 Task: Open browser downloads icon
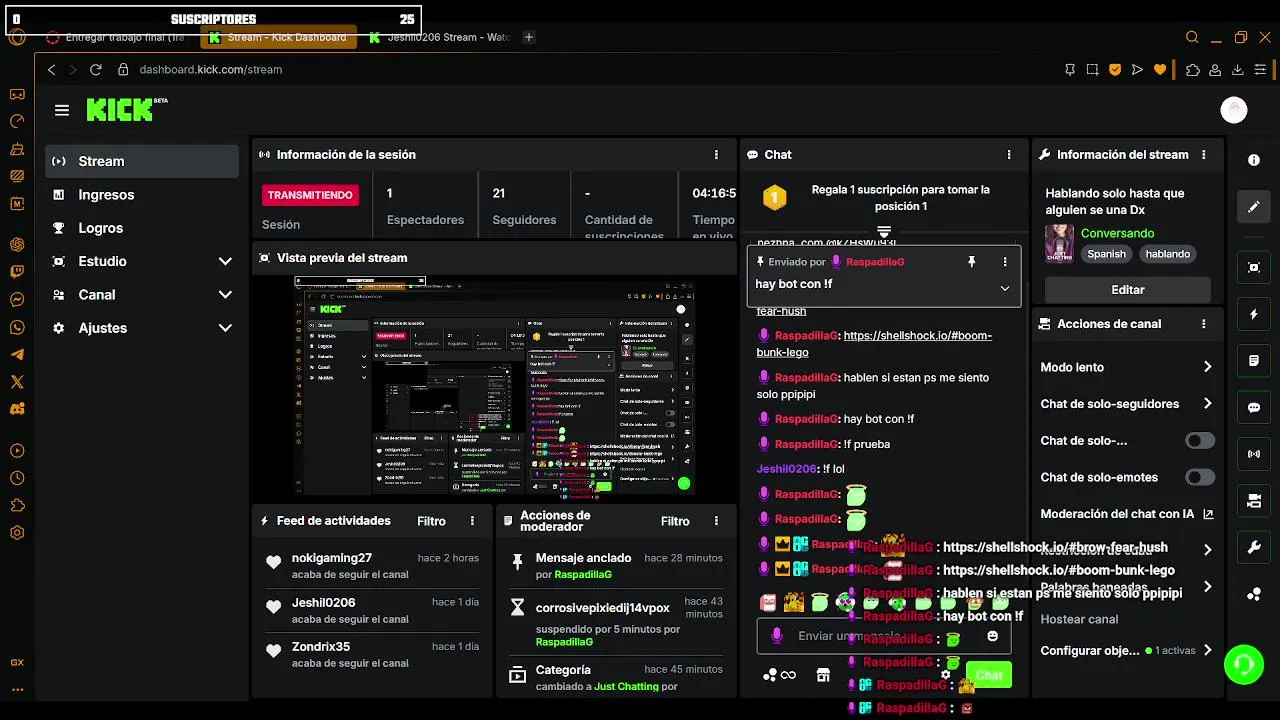tap(1238, 70)
